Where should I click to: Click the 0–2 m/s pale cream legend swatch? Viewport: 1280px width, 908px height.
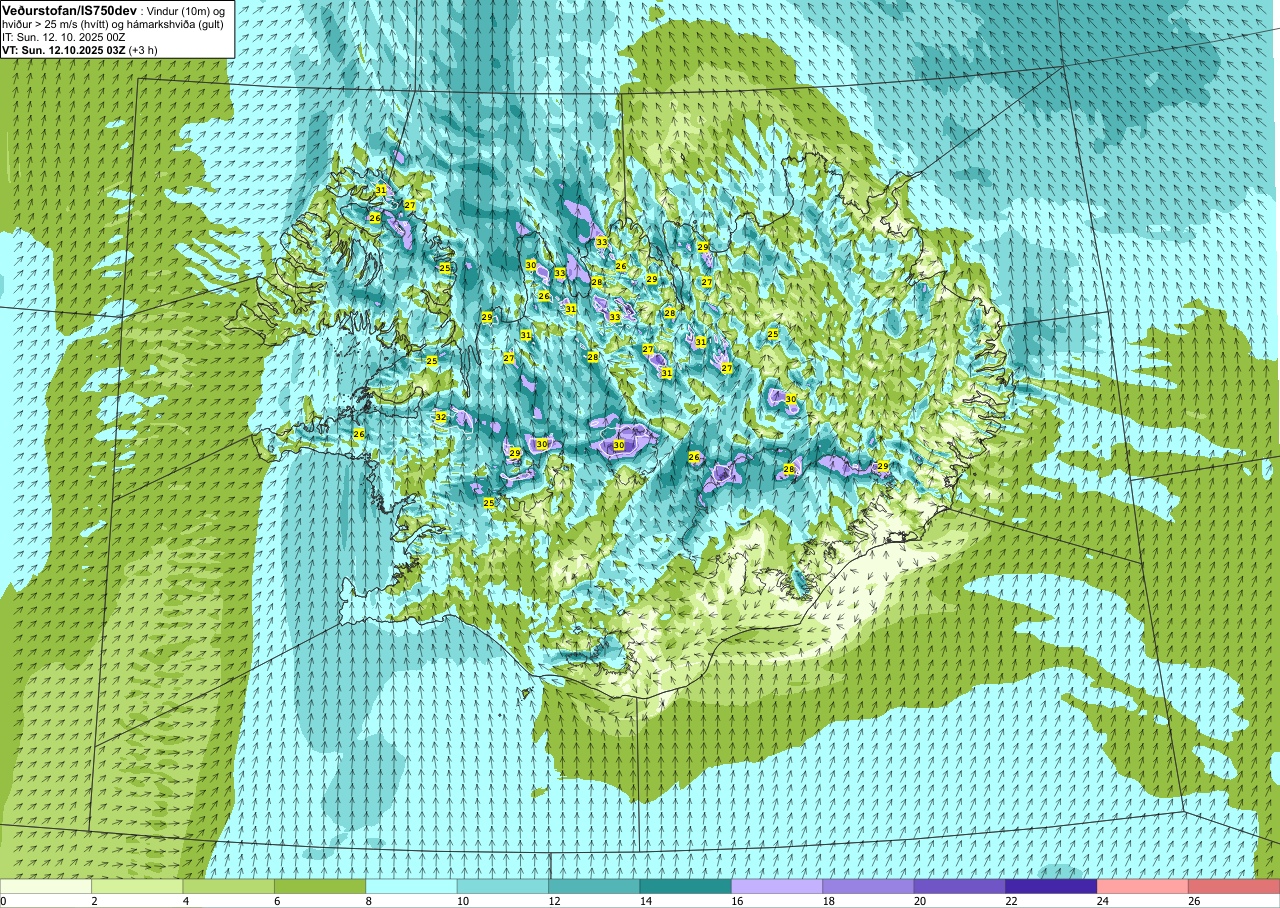(46, 886)
